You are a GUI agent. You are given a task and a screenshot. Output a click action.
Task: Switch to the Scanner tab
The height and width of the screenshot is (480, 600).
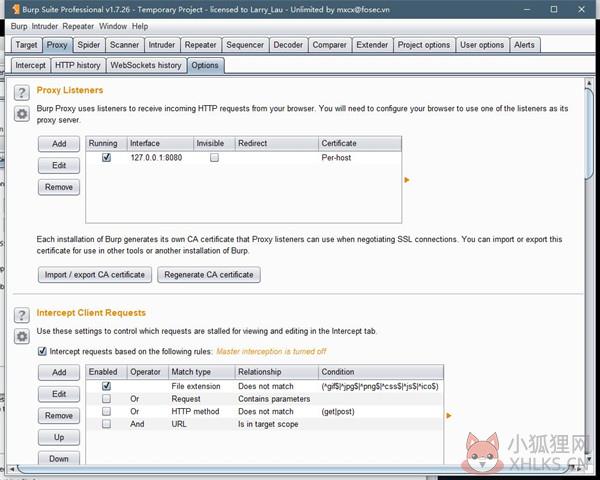(124, 45)
